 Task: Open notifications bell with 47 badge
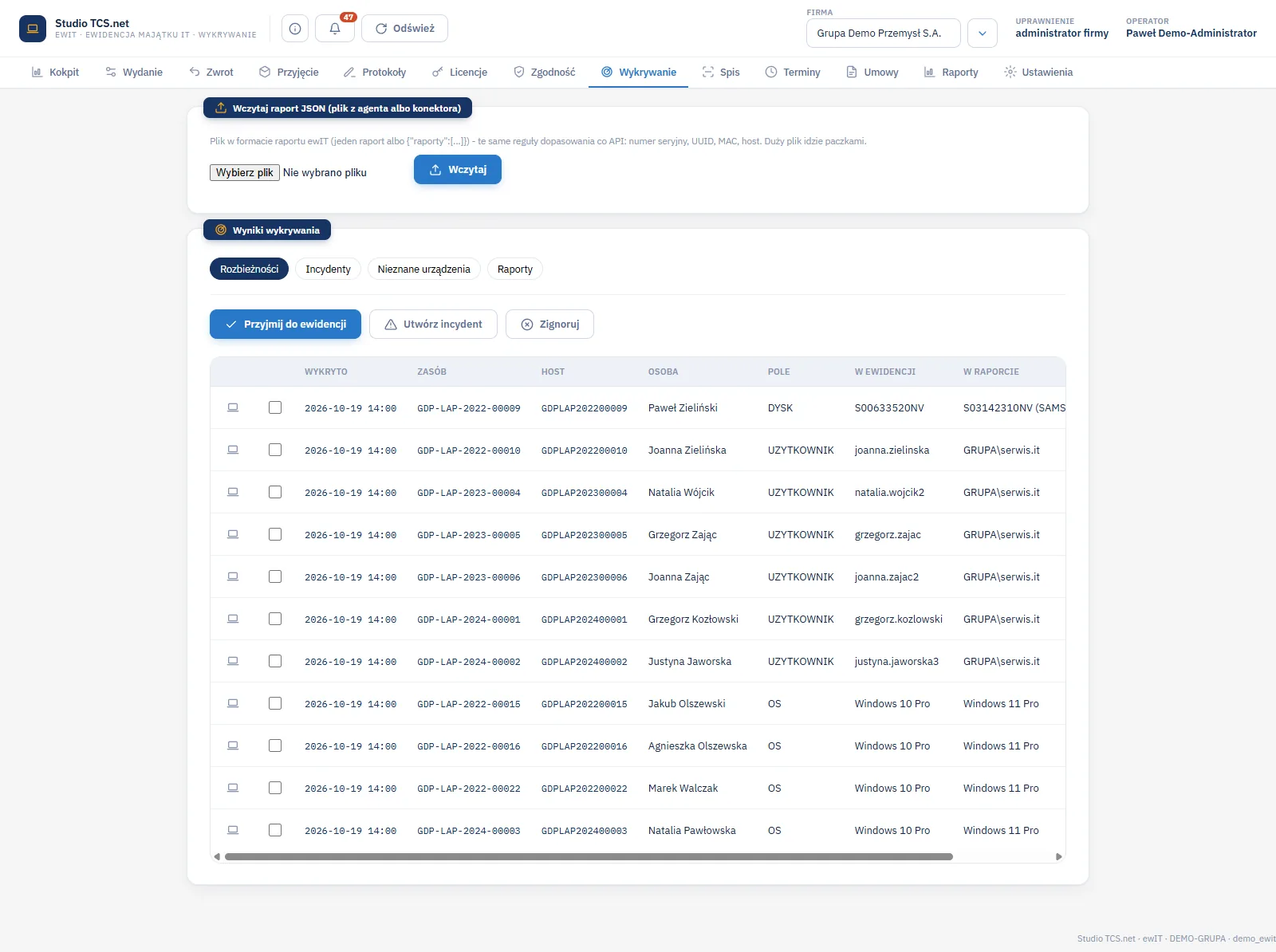[335, 29]
